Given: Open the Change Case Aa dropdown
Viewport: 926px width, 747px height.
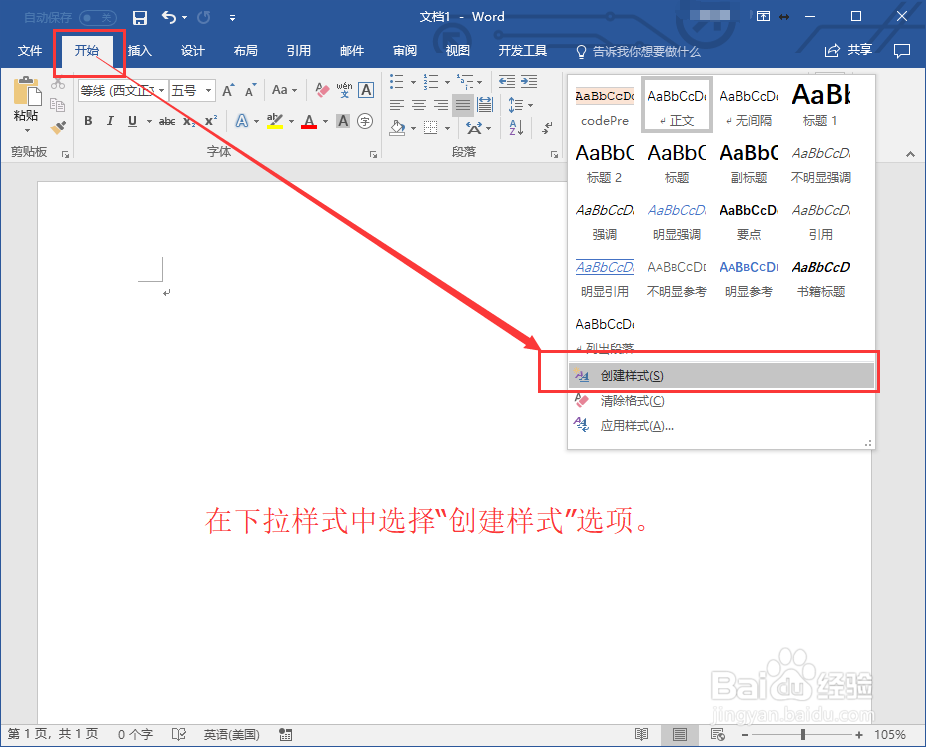Looking at the screenshot, I should [285, 90].
